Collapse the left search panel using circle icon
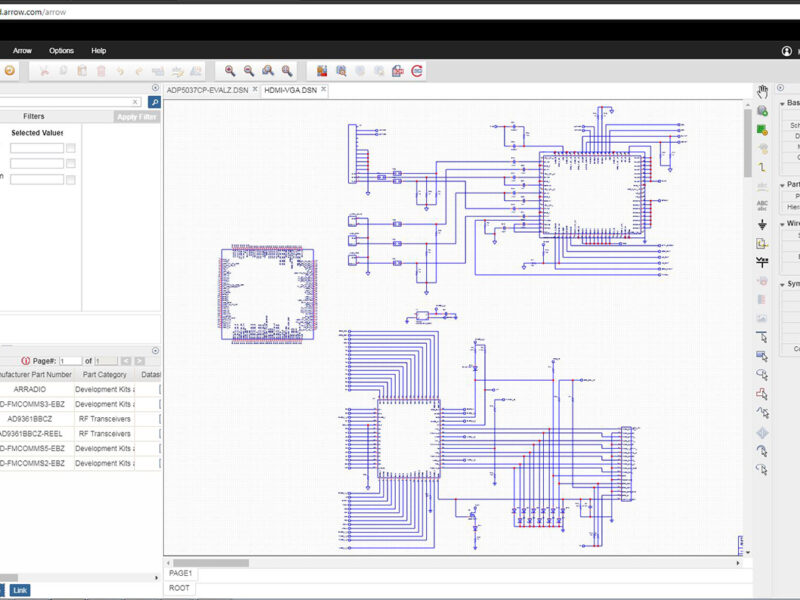This screenshot has width=800, height=600. click(x=155, y=88)
